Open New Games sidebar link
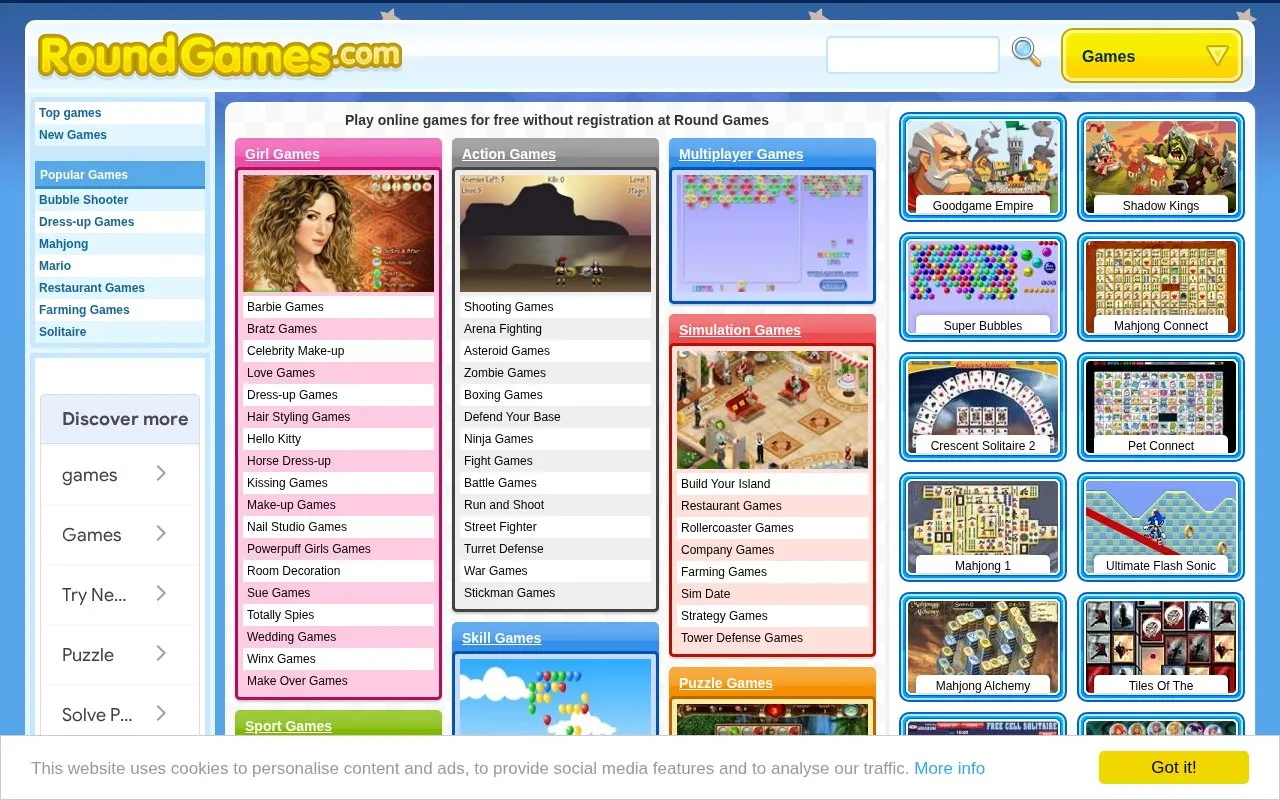Viewport: 1280px width, 800px height. 73,135
